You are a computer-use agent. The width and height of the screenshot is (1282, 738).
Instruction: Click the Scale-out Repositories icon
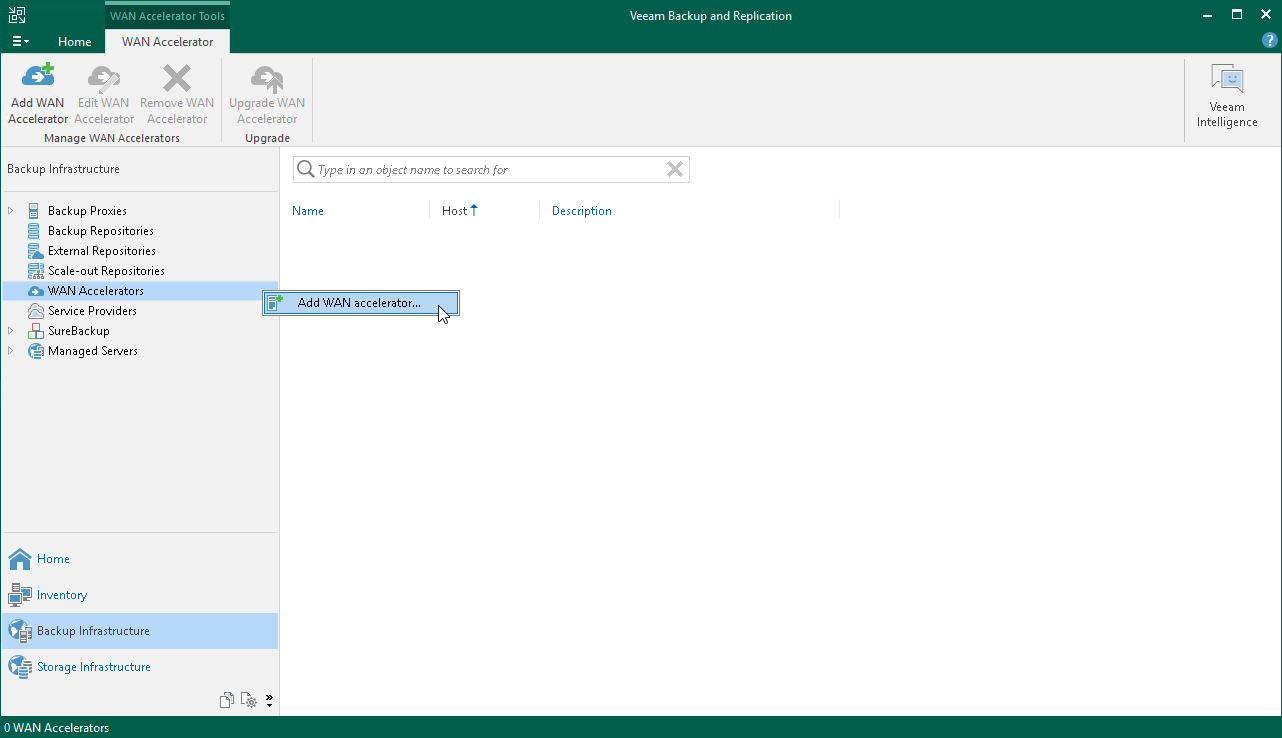click(x=35, y=271)
